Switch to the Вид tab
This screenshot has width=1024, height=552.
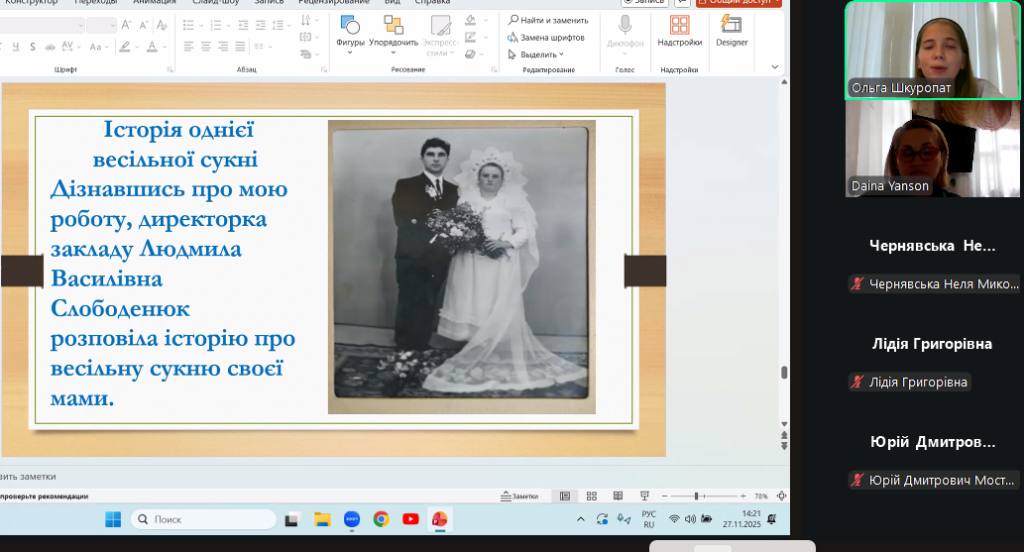click(392, 2)
